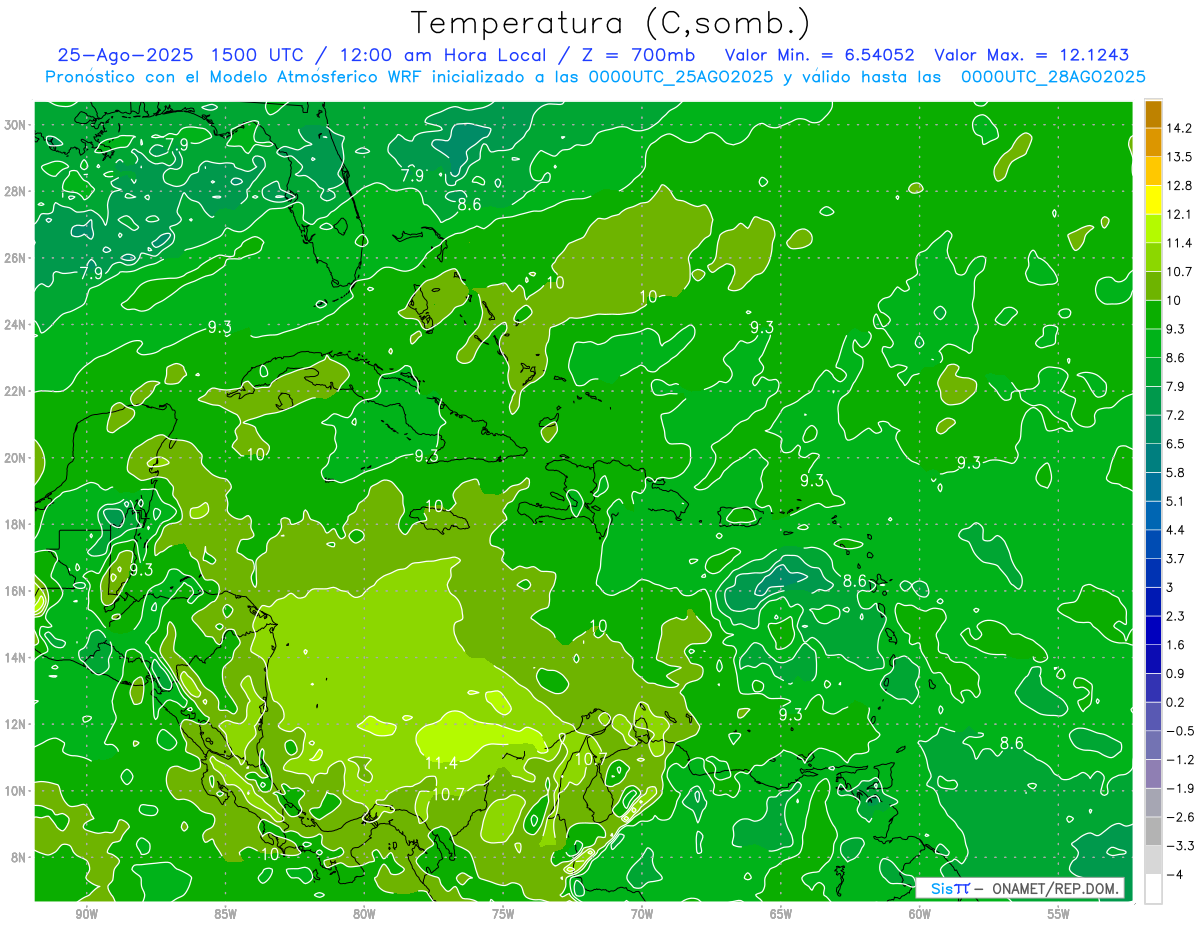1200x927 pixels.
Task: Click the '80W' longitude axis label
Action: 364,914
